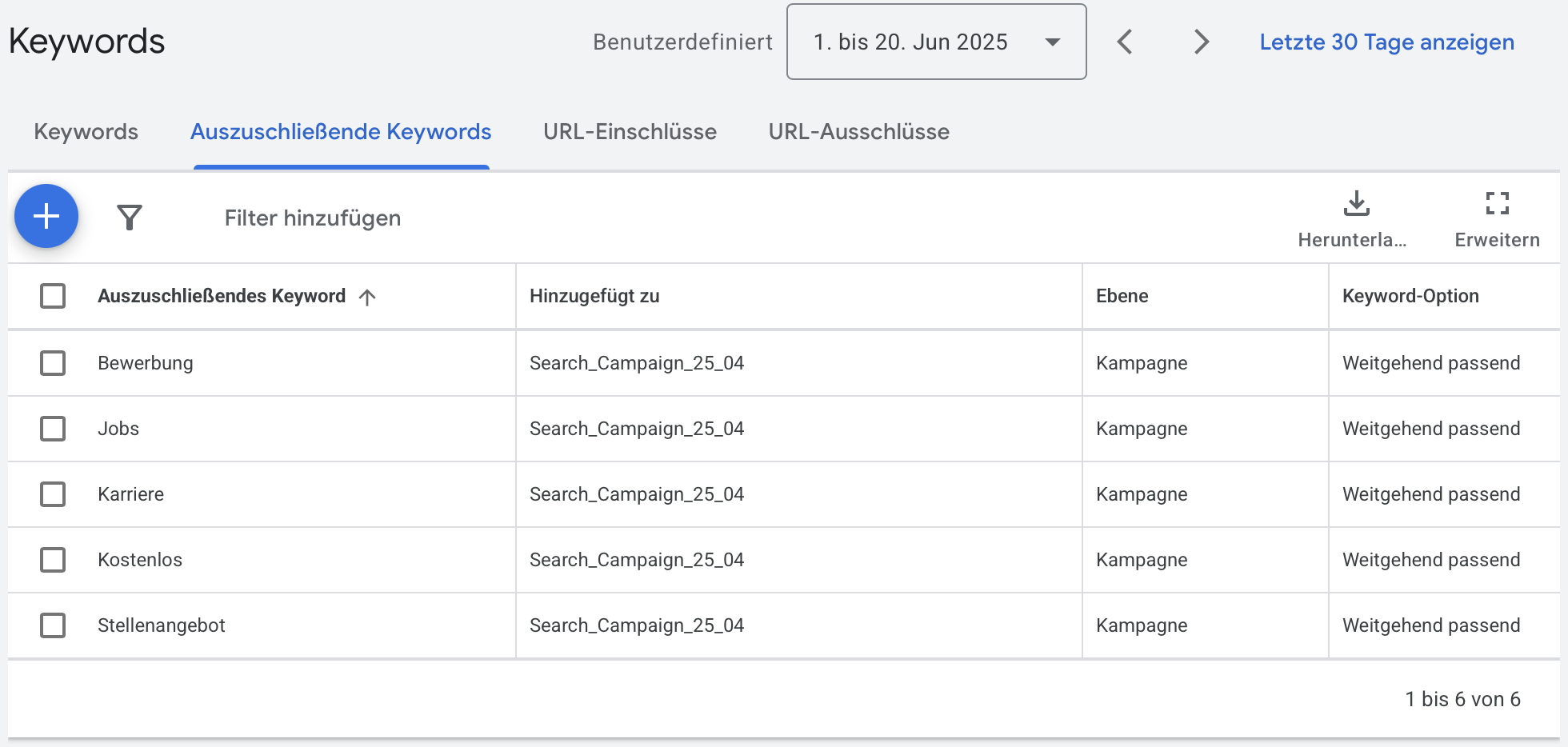Click the blue plus button to add negative keywords
The width and height of the screenshot is (1568, 747).
(x=46, y=216)
